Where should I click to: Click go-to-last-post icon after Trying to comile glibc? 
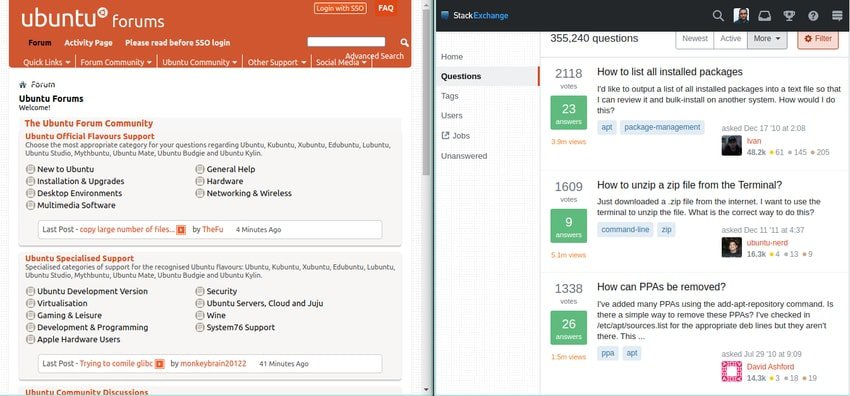(159, 364)
